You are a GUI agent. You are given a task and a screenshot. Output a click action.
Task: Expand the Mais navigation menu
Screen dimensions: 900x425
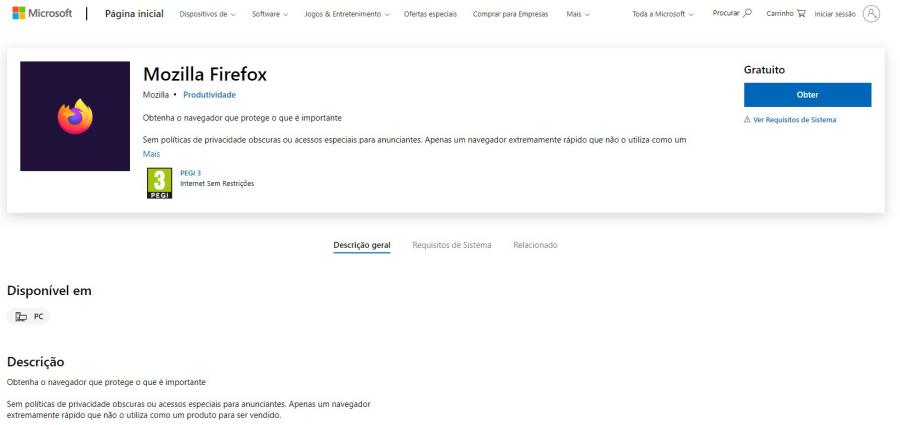(x=577, y=14)
